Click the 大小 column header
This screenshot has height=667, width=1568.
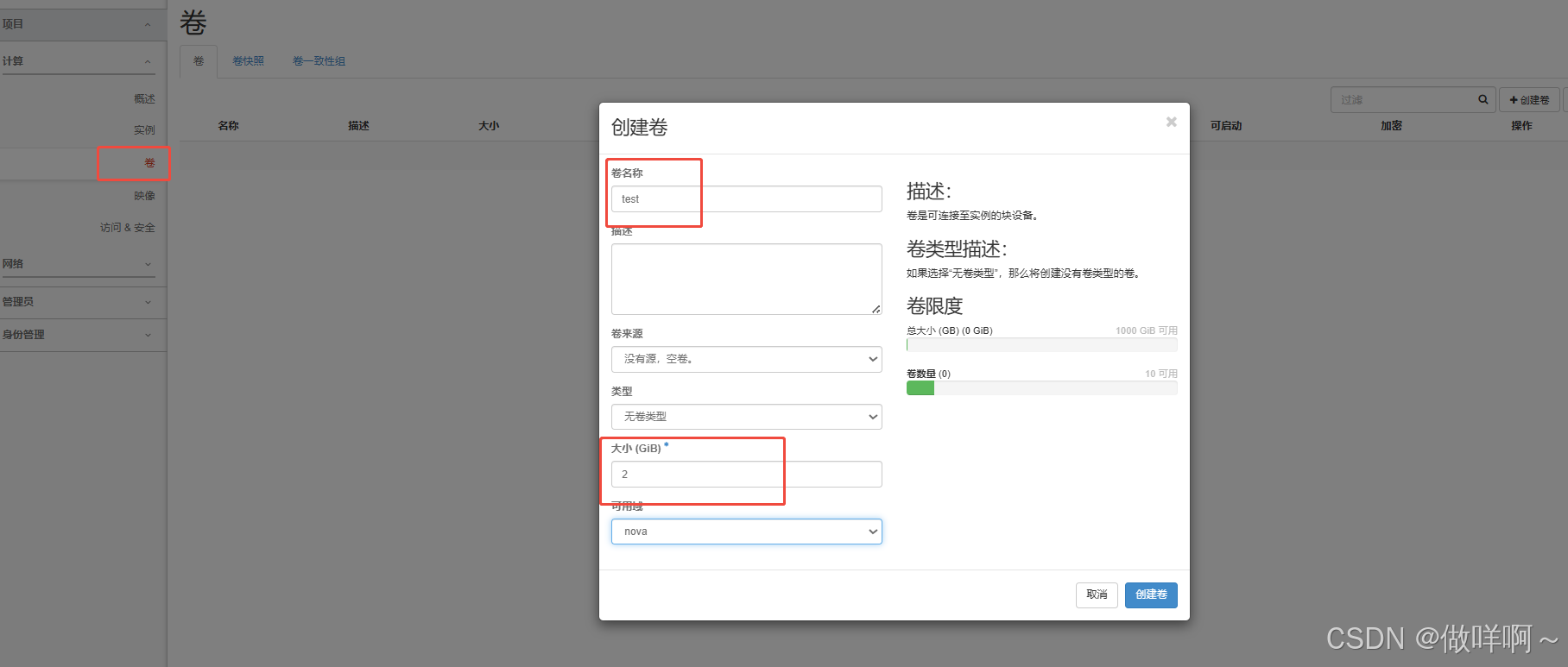point(489,126)
